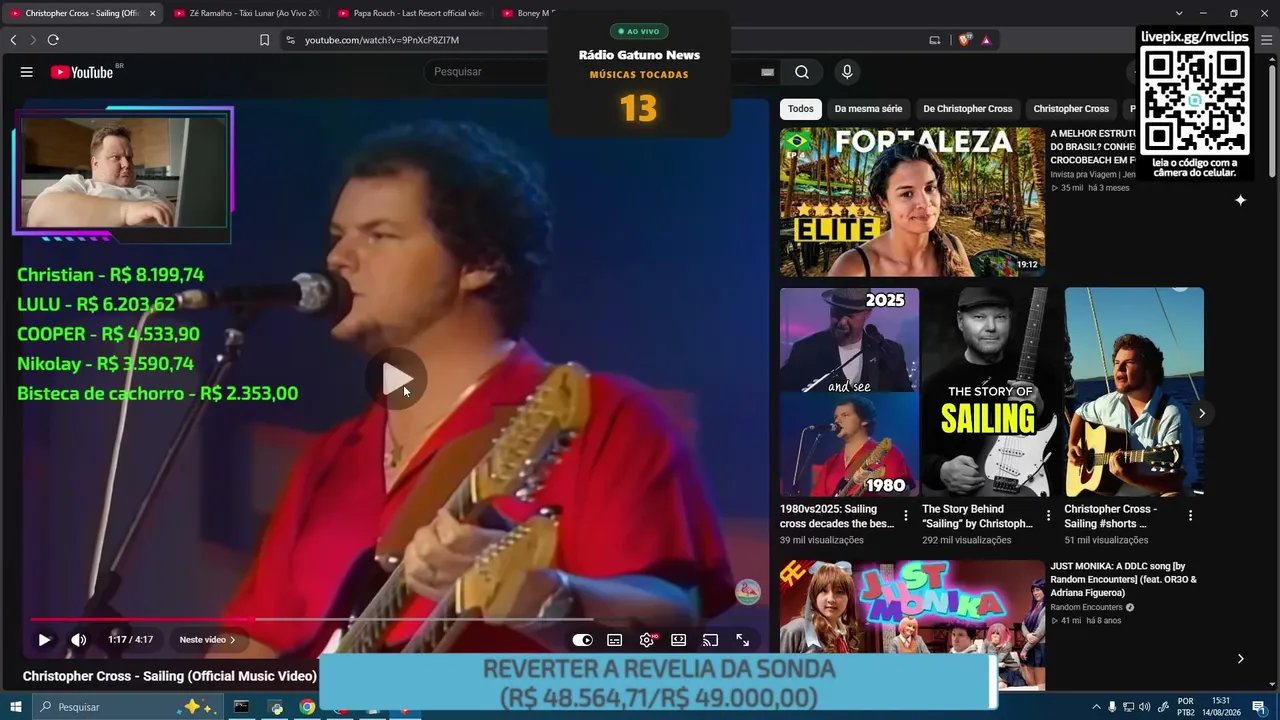Toggle the autoplay switch on the player
Viewport: 1280px width, 720px height.
[582, 640]
